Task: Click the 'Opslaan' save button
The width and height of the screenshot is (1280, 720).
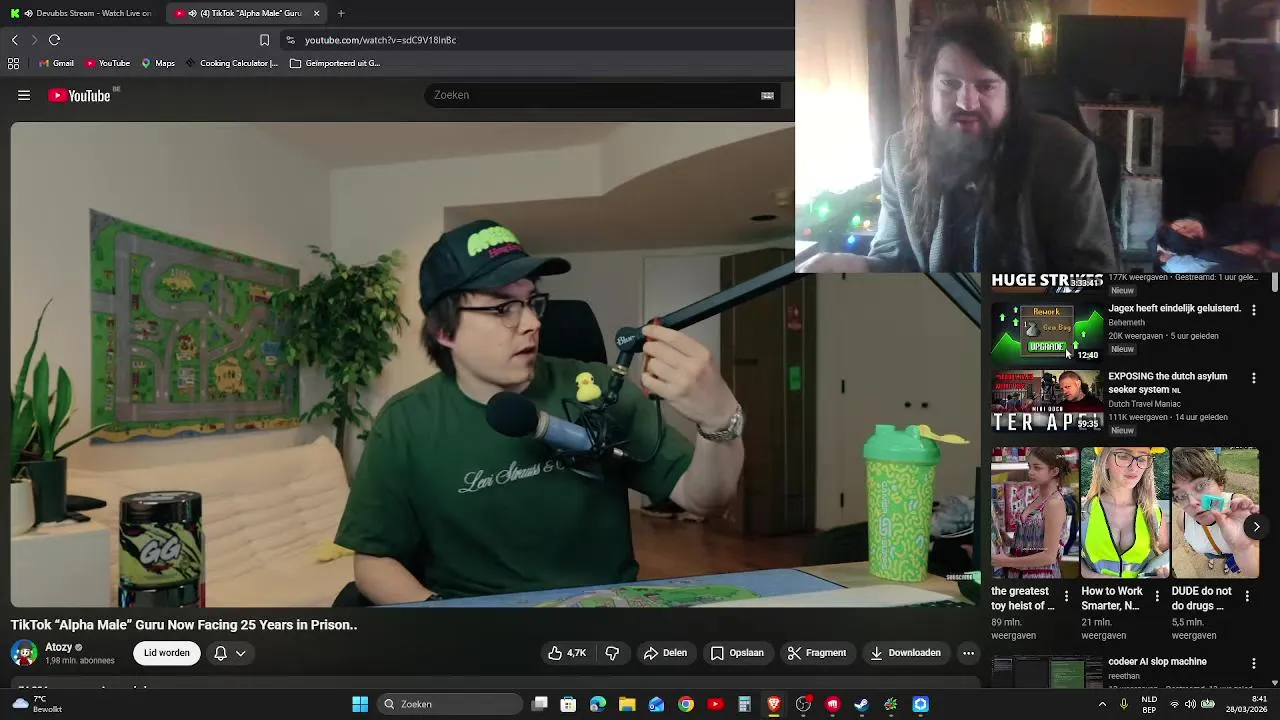Action: (737, 653)
